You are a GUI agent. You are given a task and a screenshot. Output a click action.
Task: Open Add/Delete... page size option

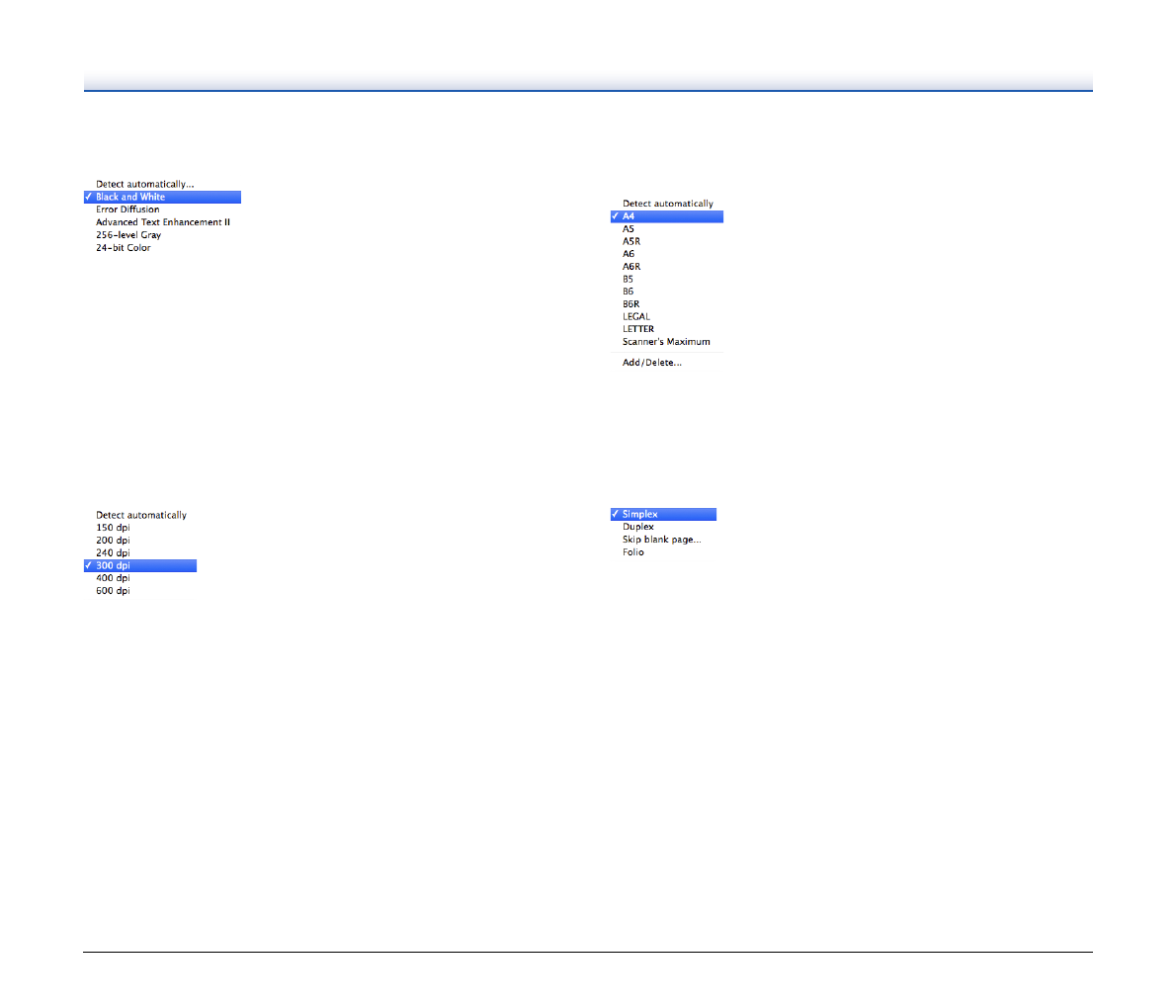(652, 363)
